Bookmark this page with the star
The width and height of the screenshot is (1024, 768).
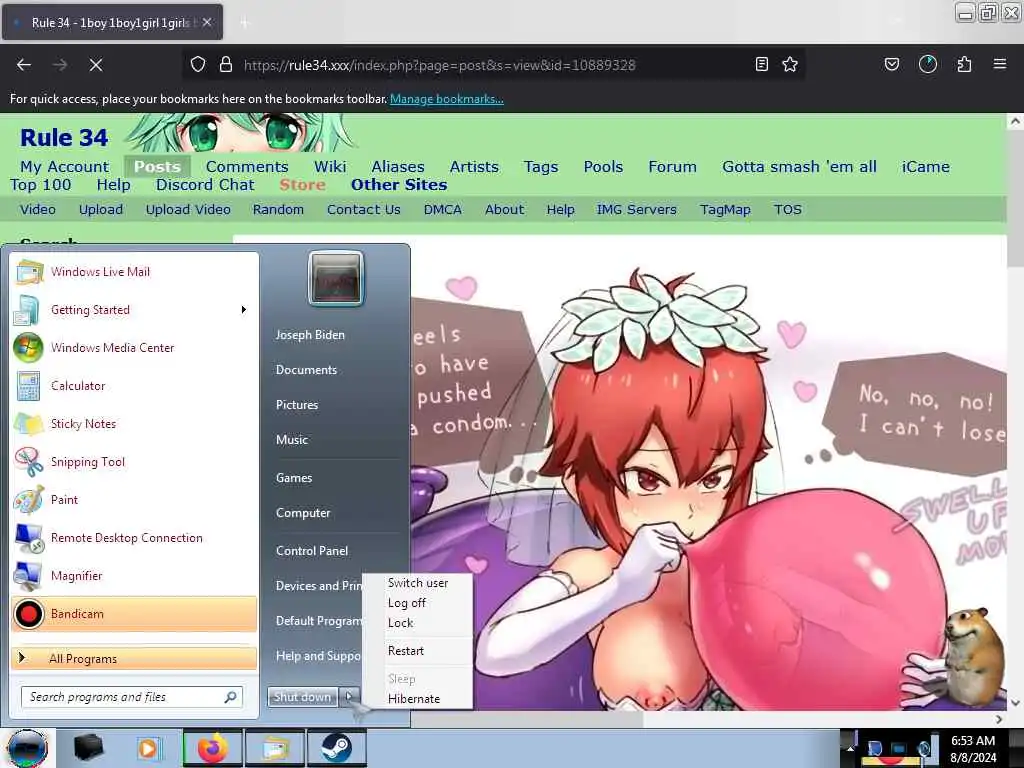pos(790,64)
